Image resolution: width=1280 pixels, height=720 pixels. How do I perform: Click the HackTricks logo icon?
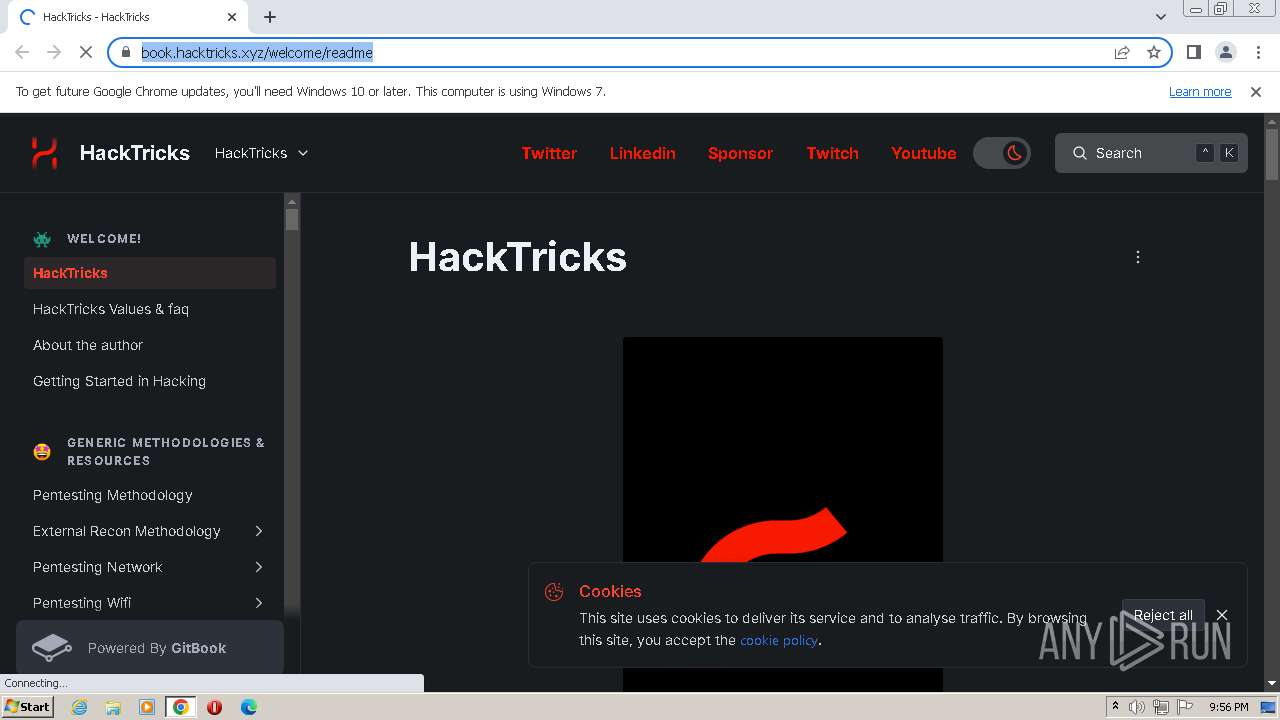click(44, 153)
